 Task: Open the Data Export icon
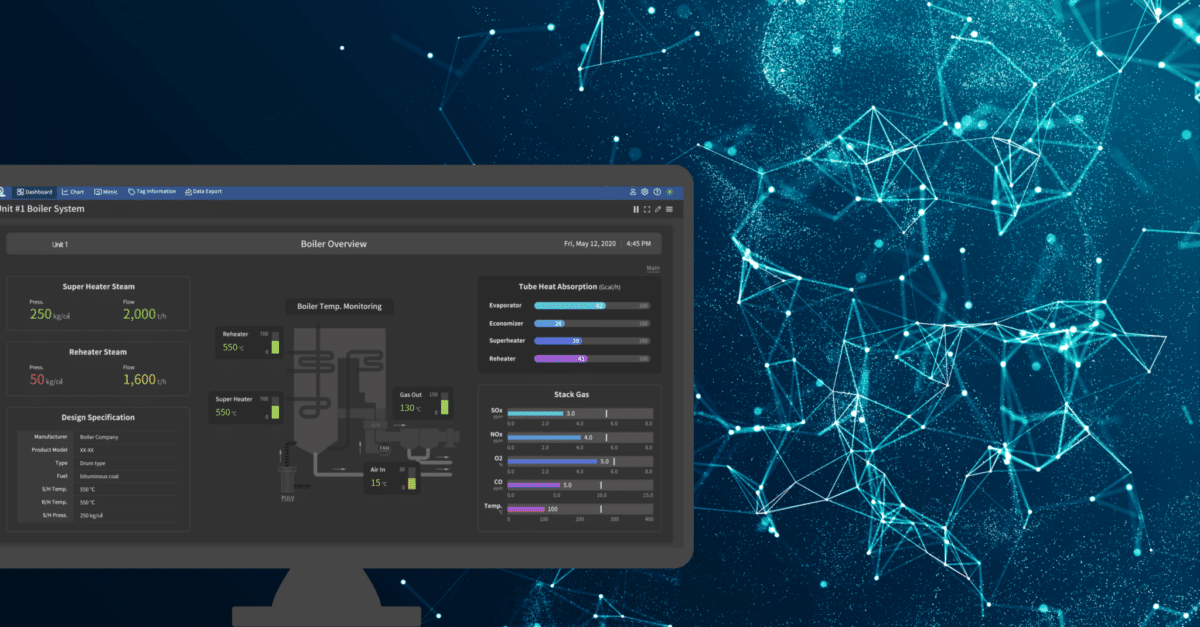[x=190, y=191]
